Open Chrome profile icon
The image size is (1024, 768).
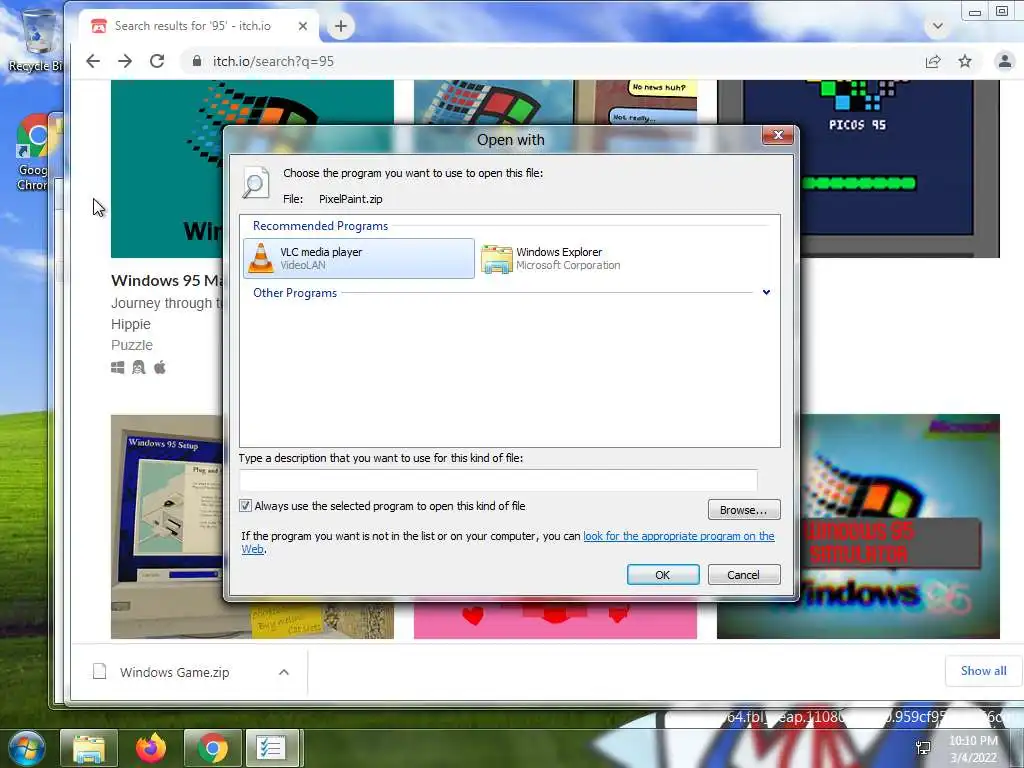(1004, 61)
